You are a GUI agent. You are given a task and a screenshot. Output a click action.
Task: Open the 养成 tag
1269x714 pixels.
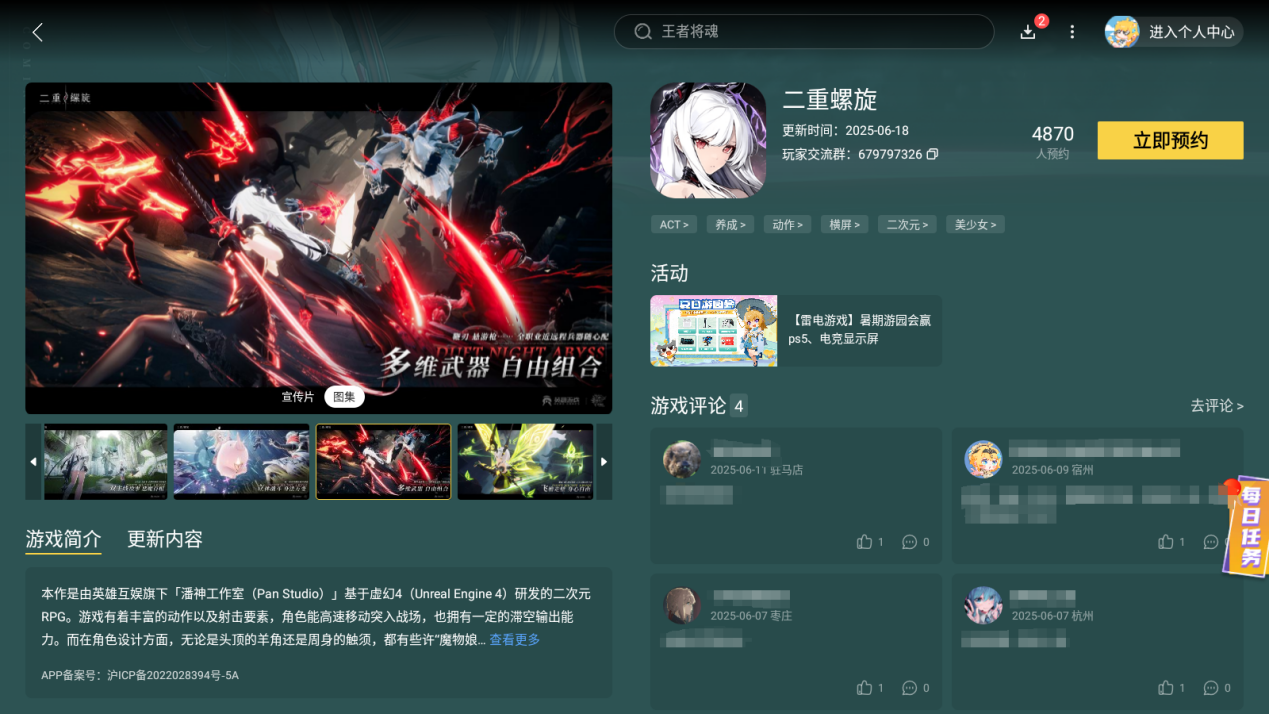731,225
